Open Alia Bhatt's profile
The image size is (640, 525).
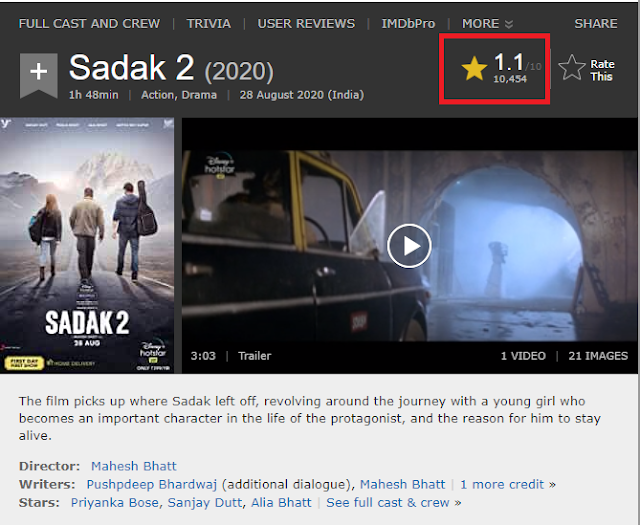tap(281, 503)
